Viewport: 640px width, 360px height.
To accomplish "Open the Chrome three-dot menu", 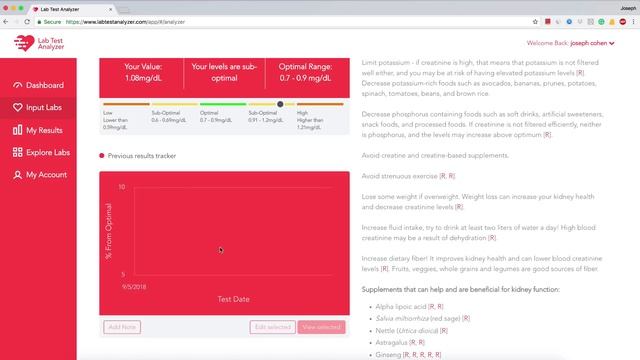I will (633, 22).
